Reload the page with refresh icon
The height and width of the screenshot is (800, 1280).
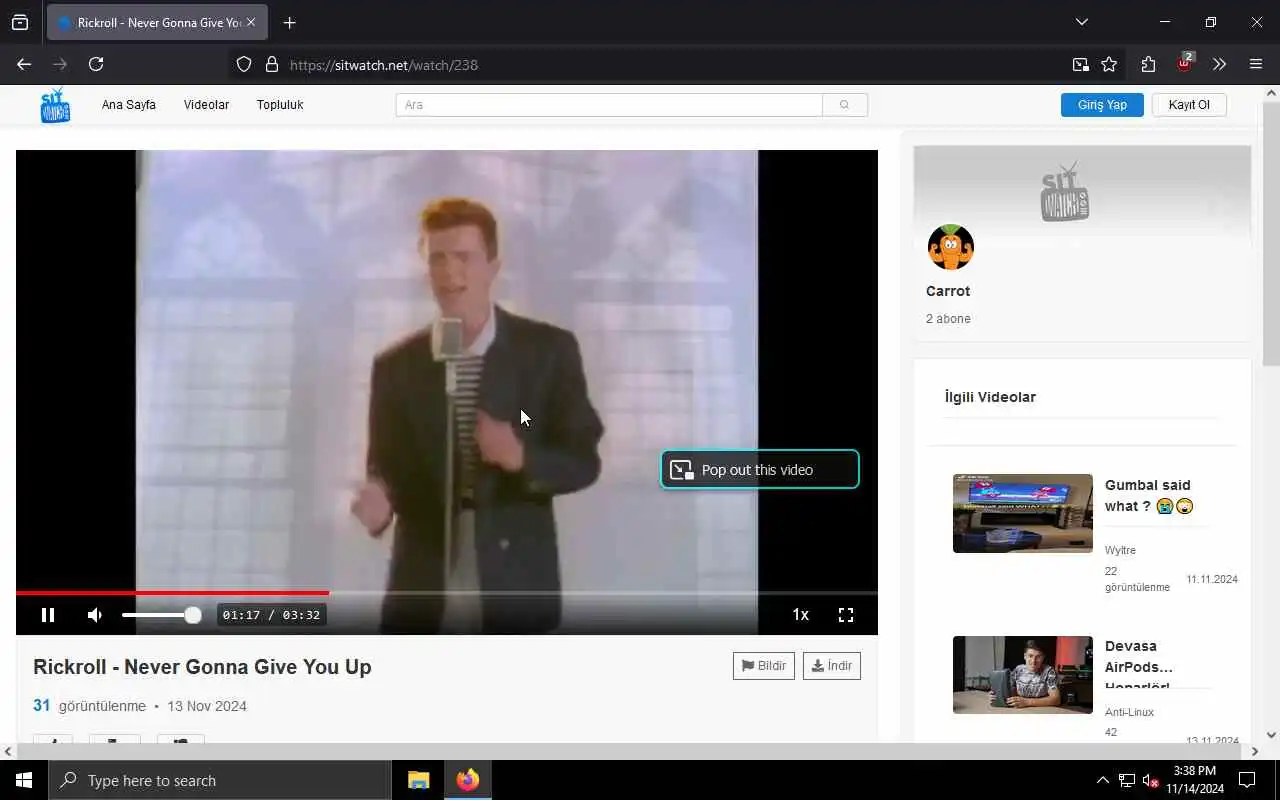(96, 64)
